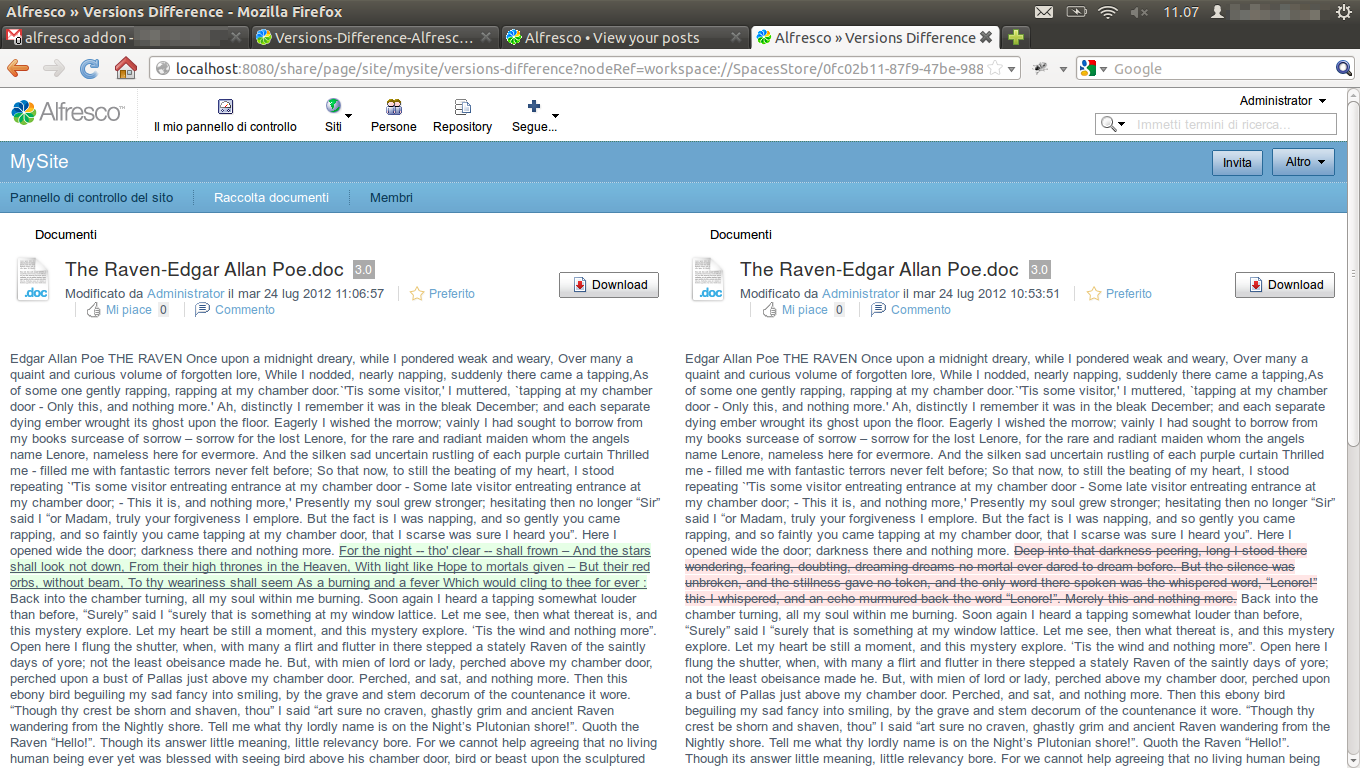
Task: Reload the current page
Action: [x=90, y=68]
